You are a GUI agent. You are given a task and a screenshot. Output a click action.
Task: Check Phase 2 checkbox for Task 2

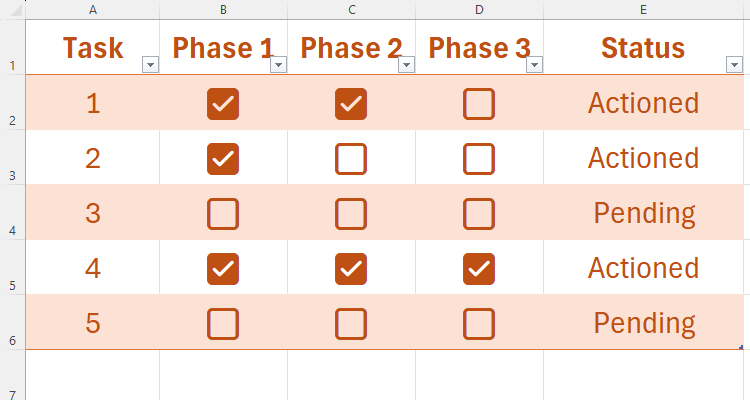pyautogui.click(x=351, y=158)
